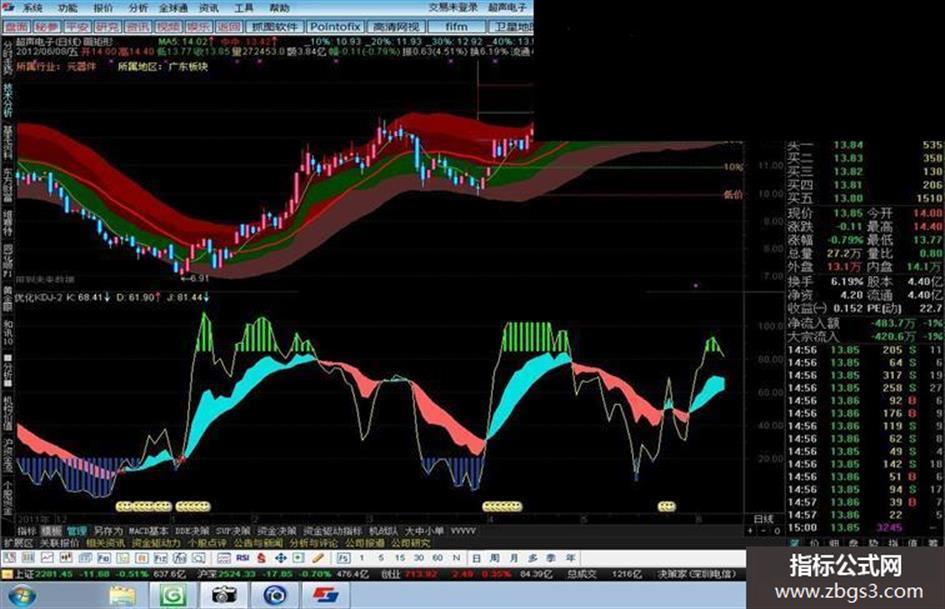The height and width of the screenshot is (609, 945).
Task: Click the RSI indicator icon
Action: [x=242, y=558]
